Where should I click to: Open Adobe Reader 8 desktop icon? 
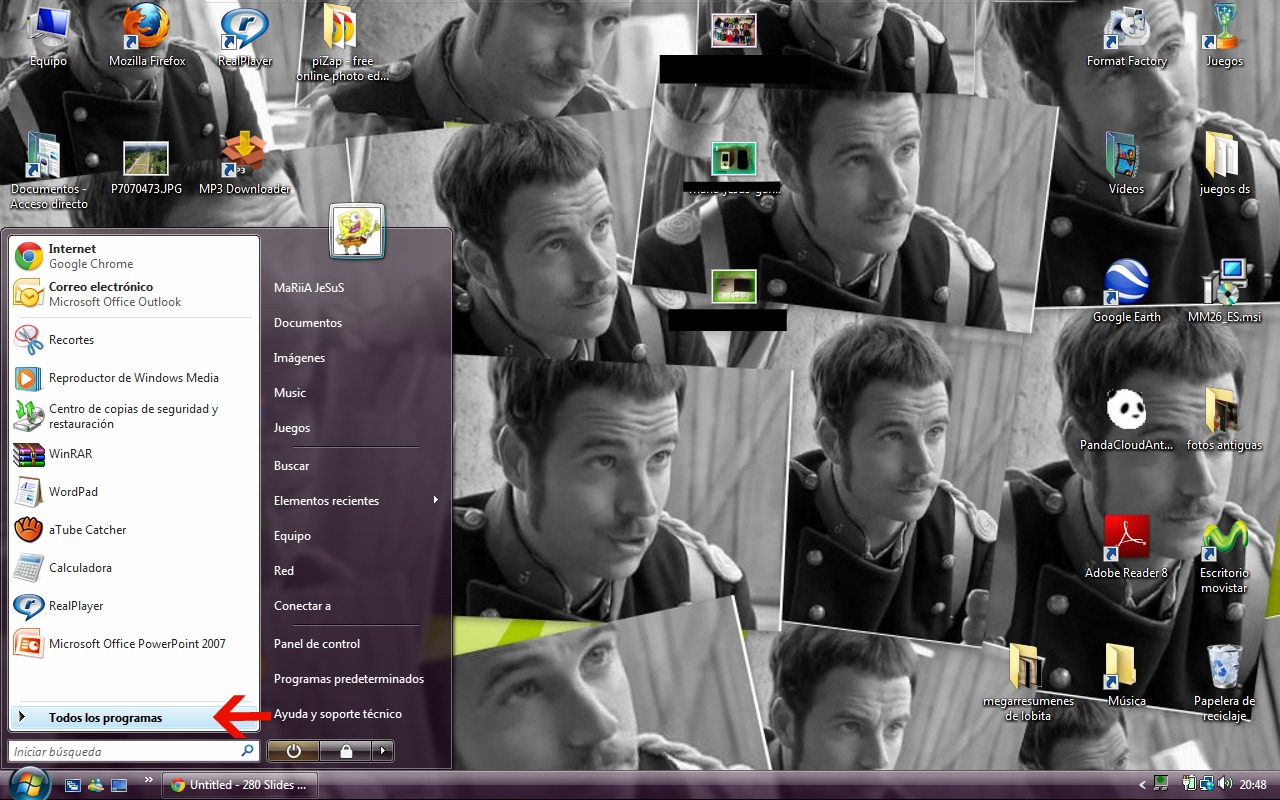(1126, 540)
